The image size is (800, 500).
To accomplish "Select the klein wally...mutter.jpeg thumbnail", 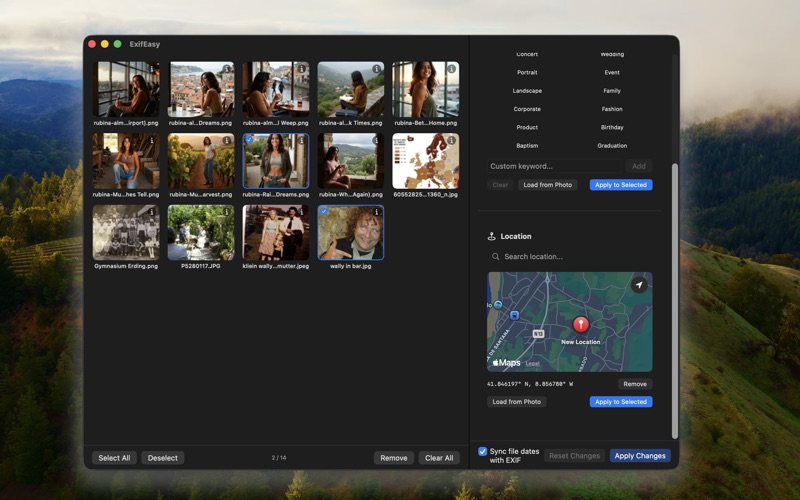I will [276, 233].
